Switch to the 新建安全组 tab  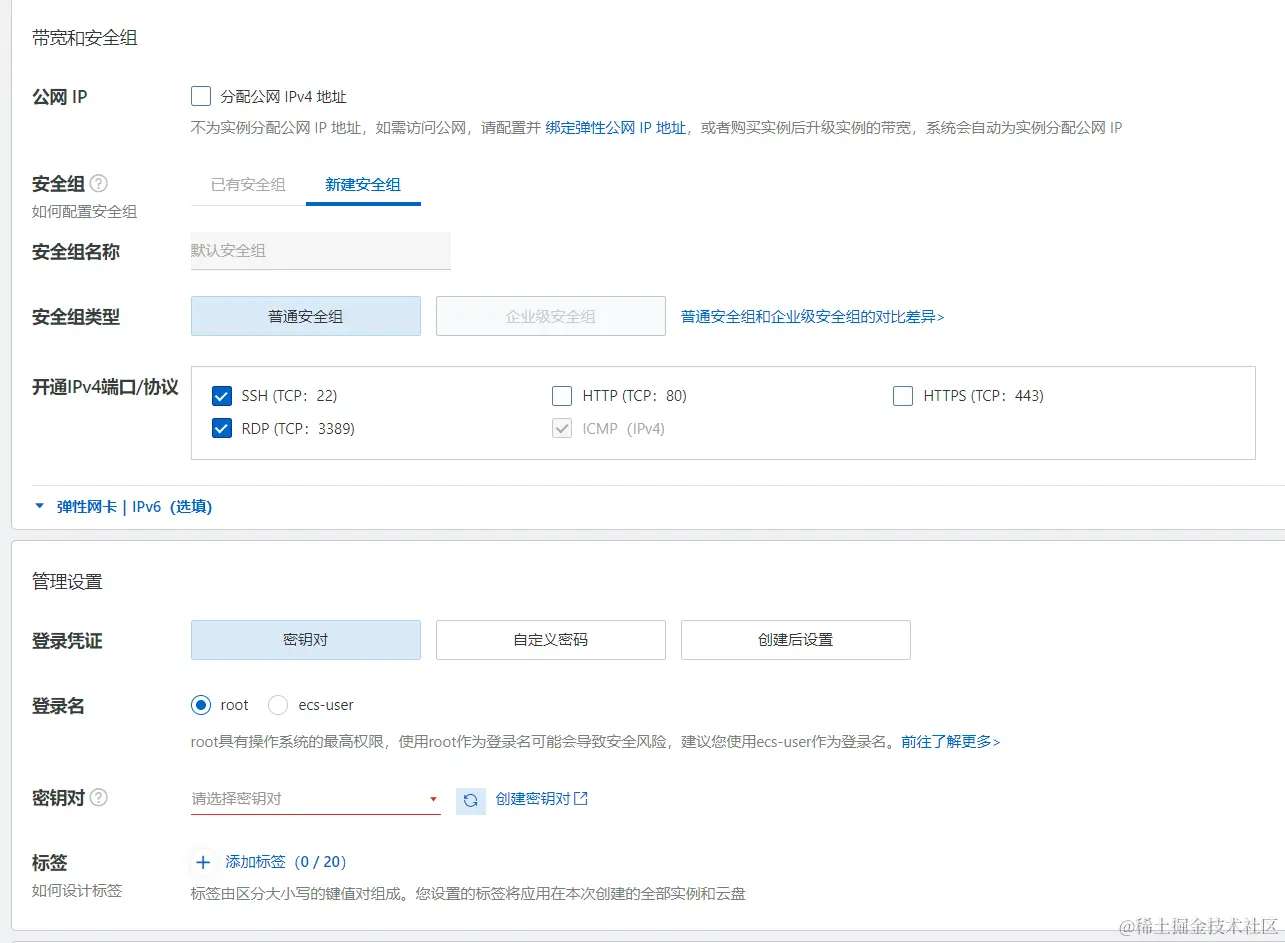coord(363,185)
